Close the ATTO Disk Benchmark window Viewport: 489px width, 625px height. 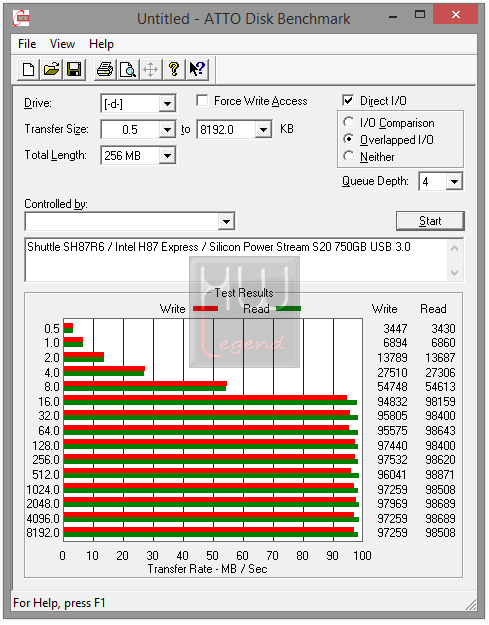click(x=456, y=15)
